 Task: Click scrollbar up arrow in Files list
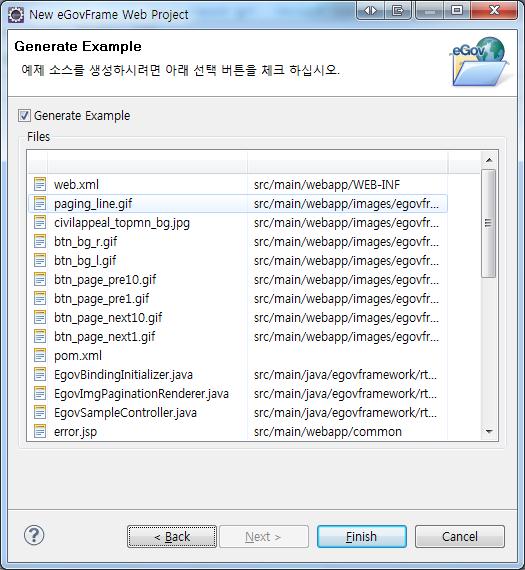click(489, 160)
